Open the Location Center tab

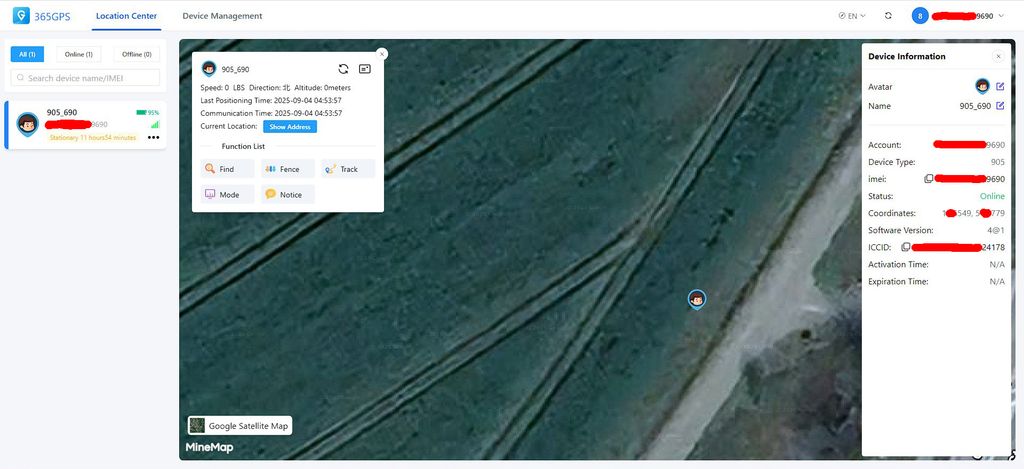(126, 16)
